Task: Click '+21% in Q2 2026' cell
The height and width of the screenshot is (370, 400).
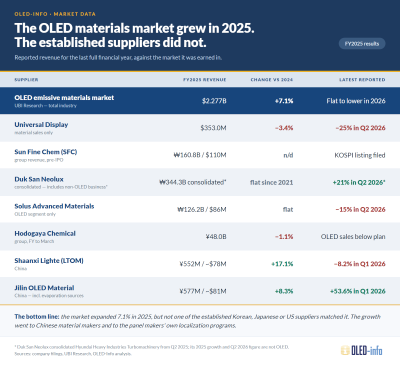Action: [359, 182]
